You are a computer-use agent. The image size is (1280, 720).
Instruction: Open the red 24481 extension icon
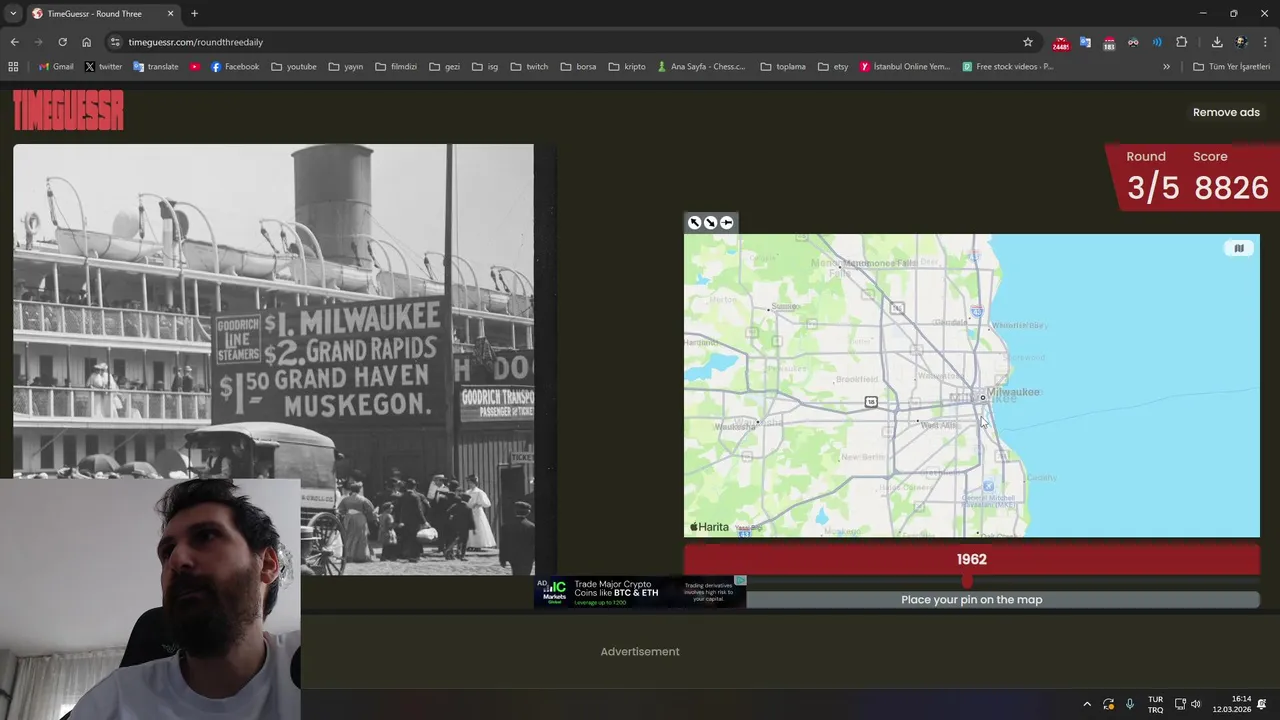pos(1060,43)
